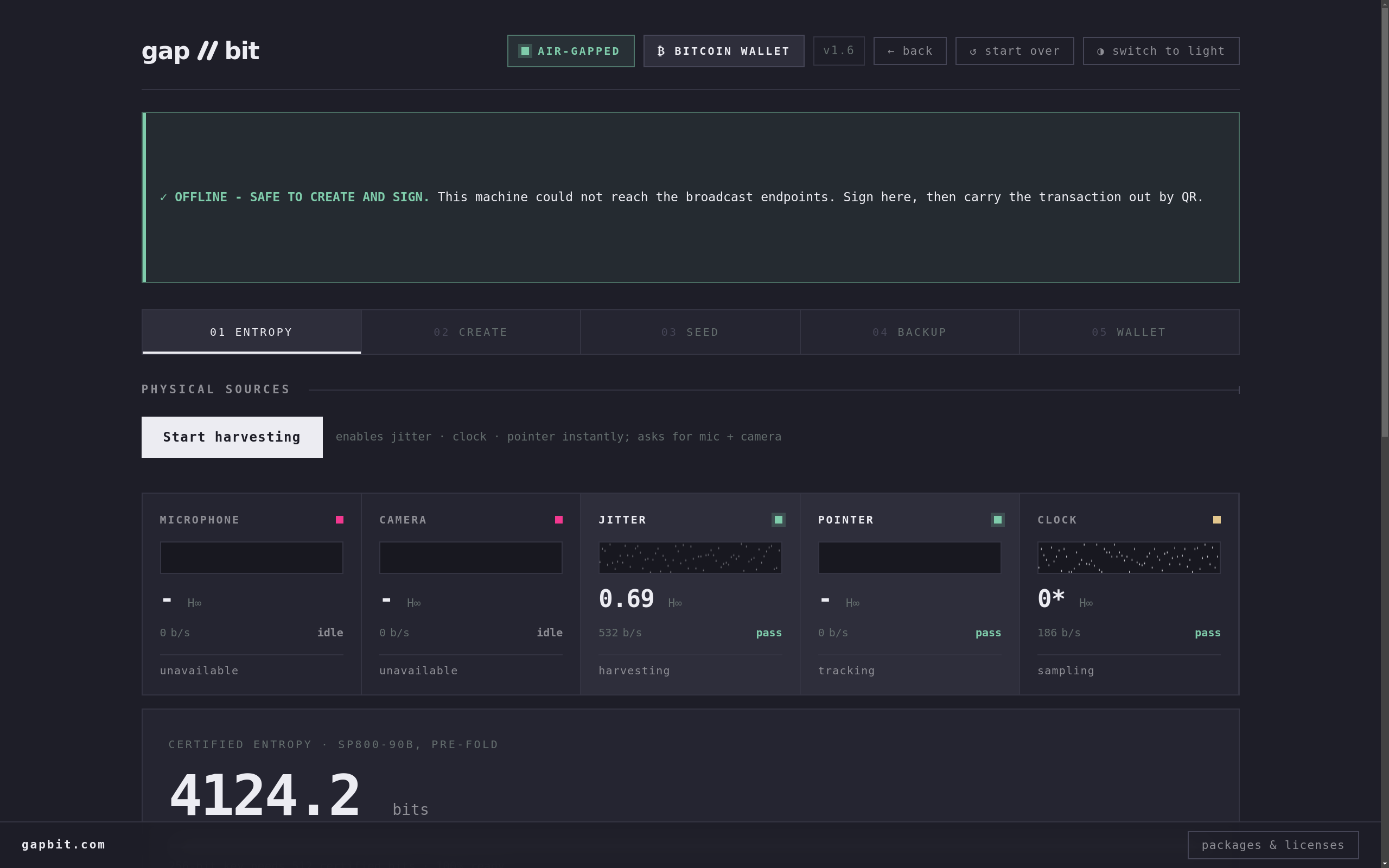The height and width of the screenshot is (868, 1389).
Task: Click the Microphone waveform display
Action: click(251, 558)
